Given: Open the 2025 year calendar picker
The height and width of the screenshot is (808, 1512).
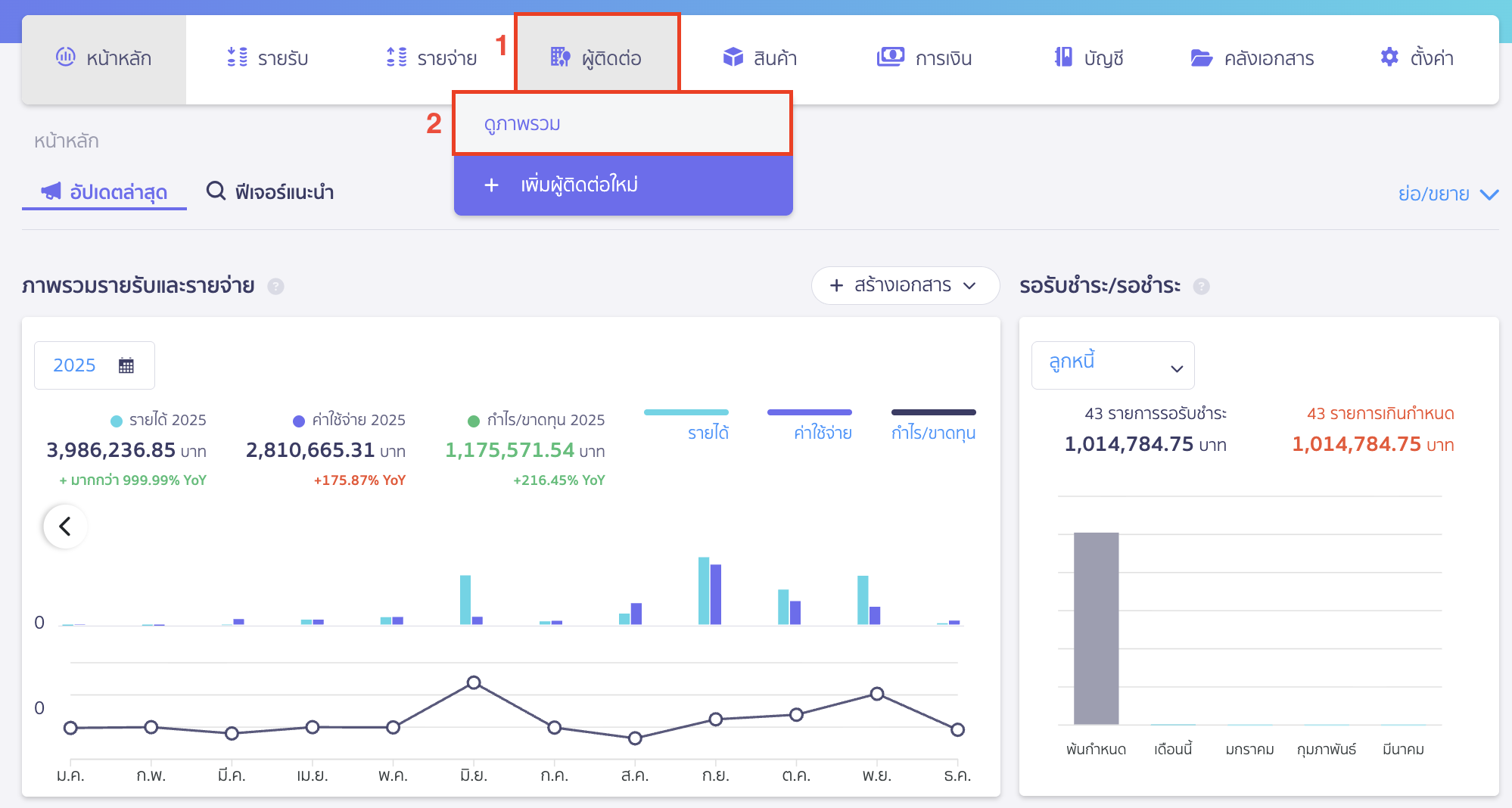Looking at the screenshot, I should (x=94, y=365).
